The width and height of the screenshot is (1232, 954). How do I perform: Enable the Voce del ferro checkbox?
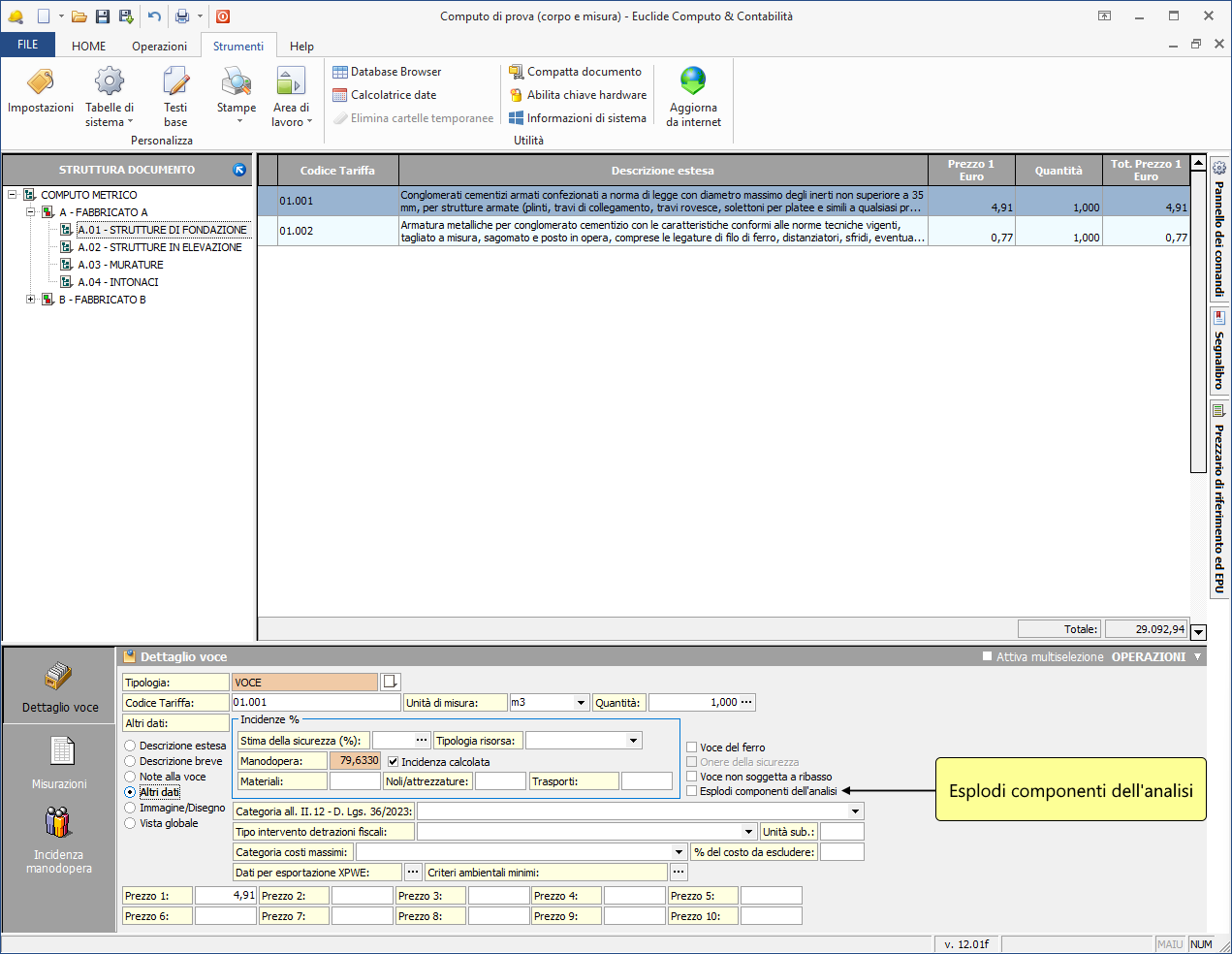692,747
